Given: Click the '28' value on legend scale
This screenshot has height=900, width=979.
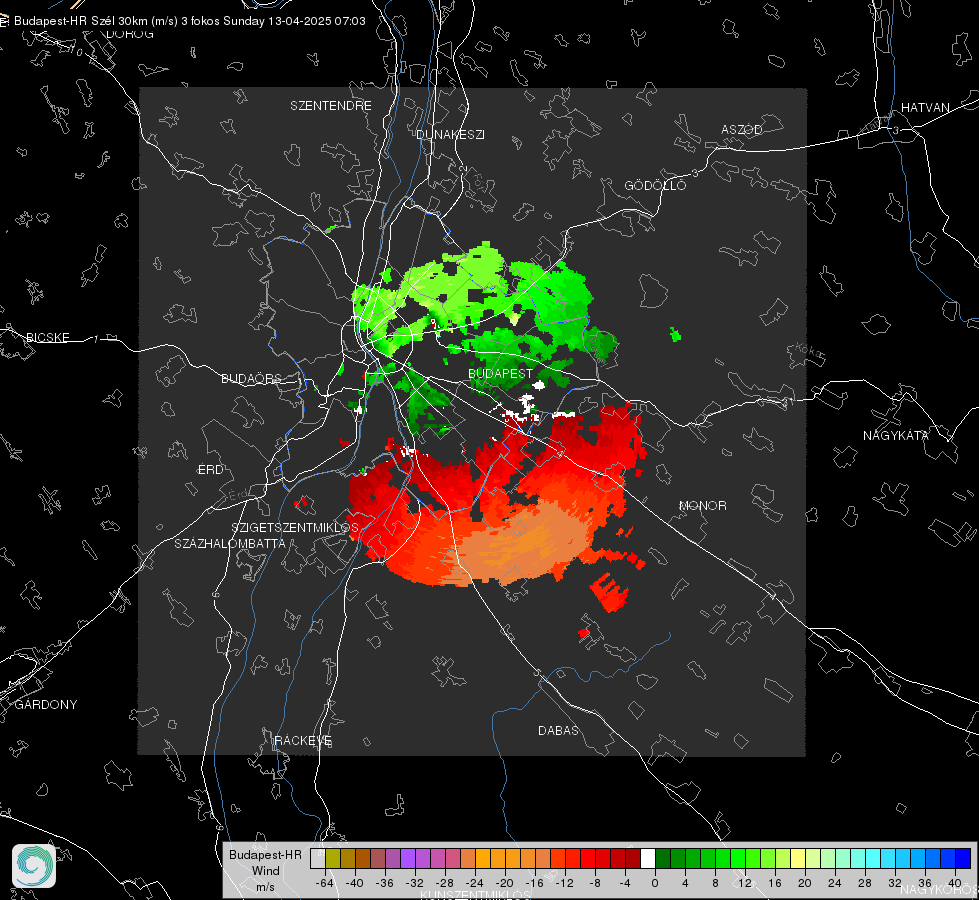Looking at the screenshot, I should (x=864, y=883).
